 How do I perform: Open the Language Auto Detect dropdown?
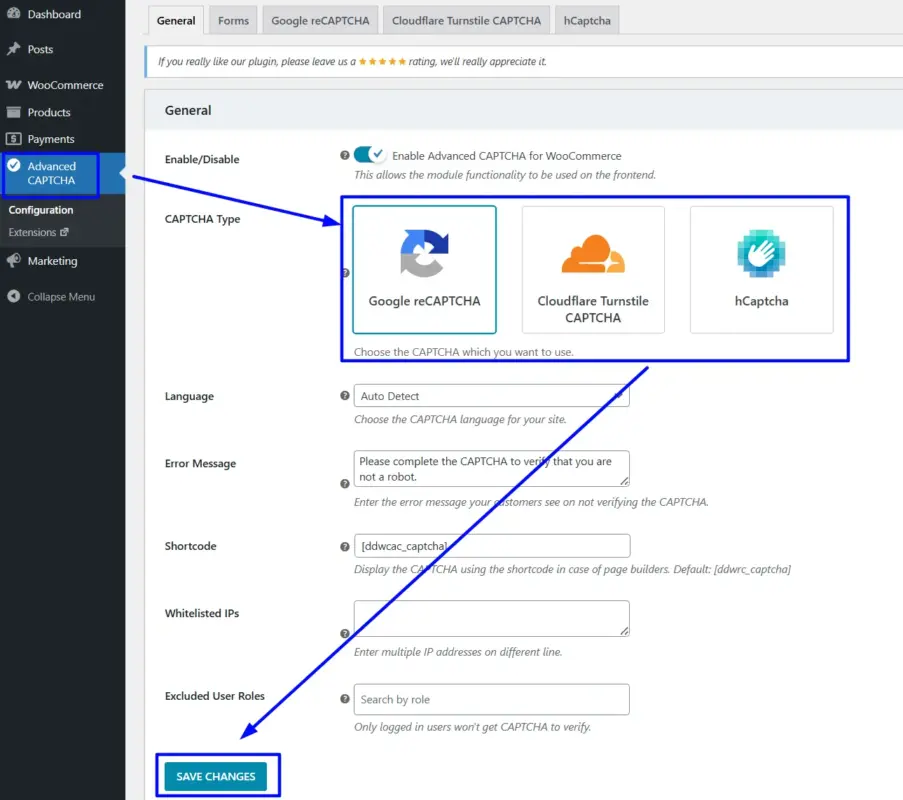[491, 396]
